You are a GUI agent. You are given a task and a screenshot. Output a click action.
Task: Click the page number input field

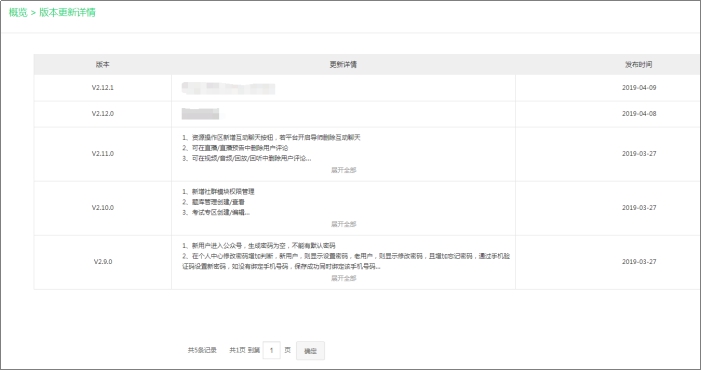coord(271,350)
